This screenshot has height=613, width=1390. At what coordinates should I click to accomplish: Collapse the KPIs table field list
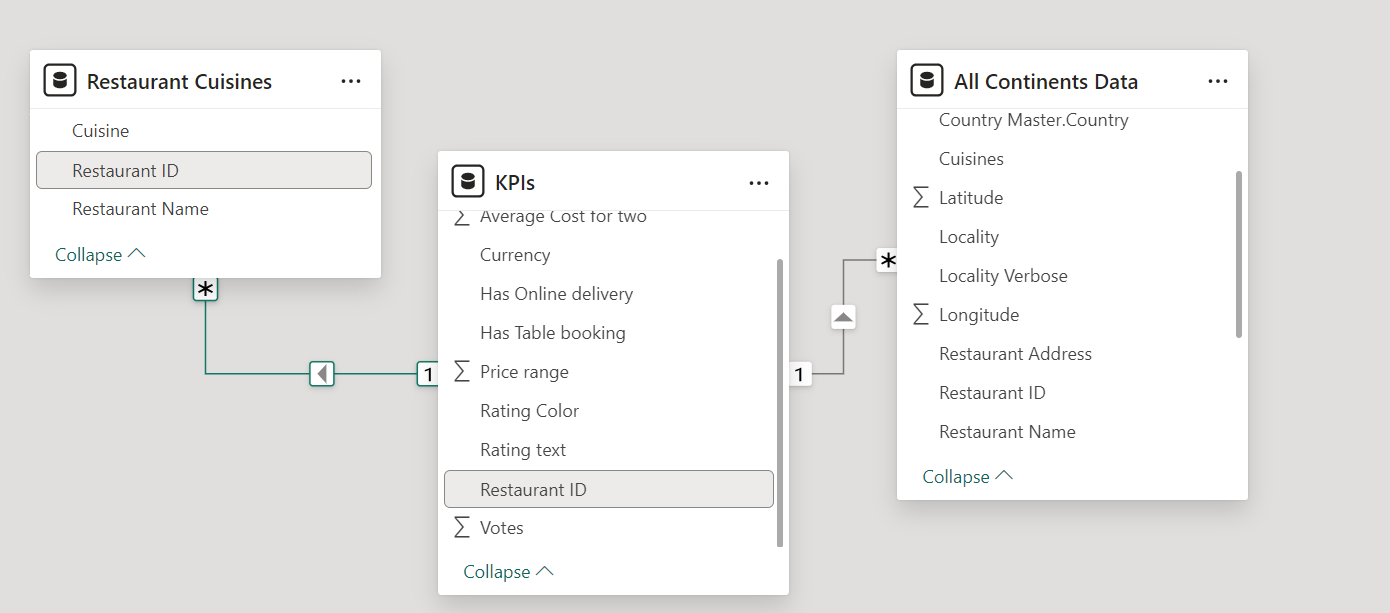(508, 572)
